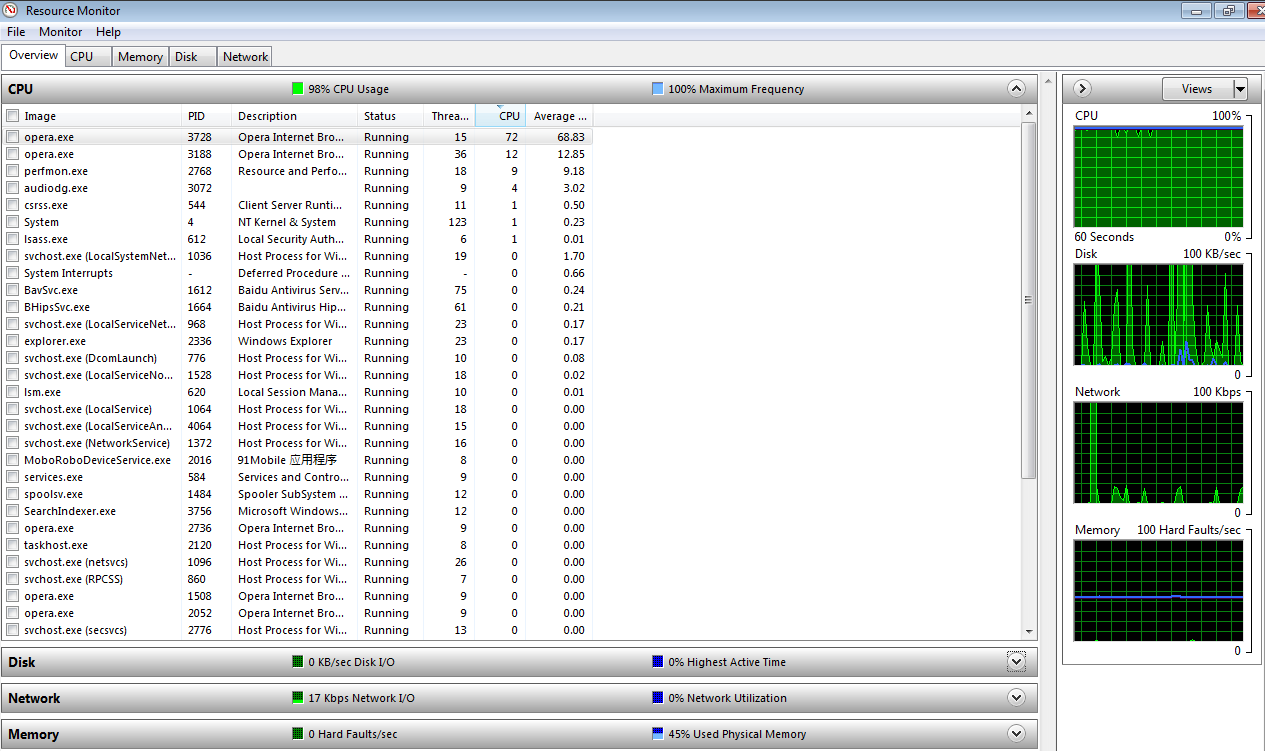Viewport: 1265px width, 751px height.
Task: Select the svchost.exe (RPCSS) row
Action: [298, 579]
